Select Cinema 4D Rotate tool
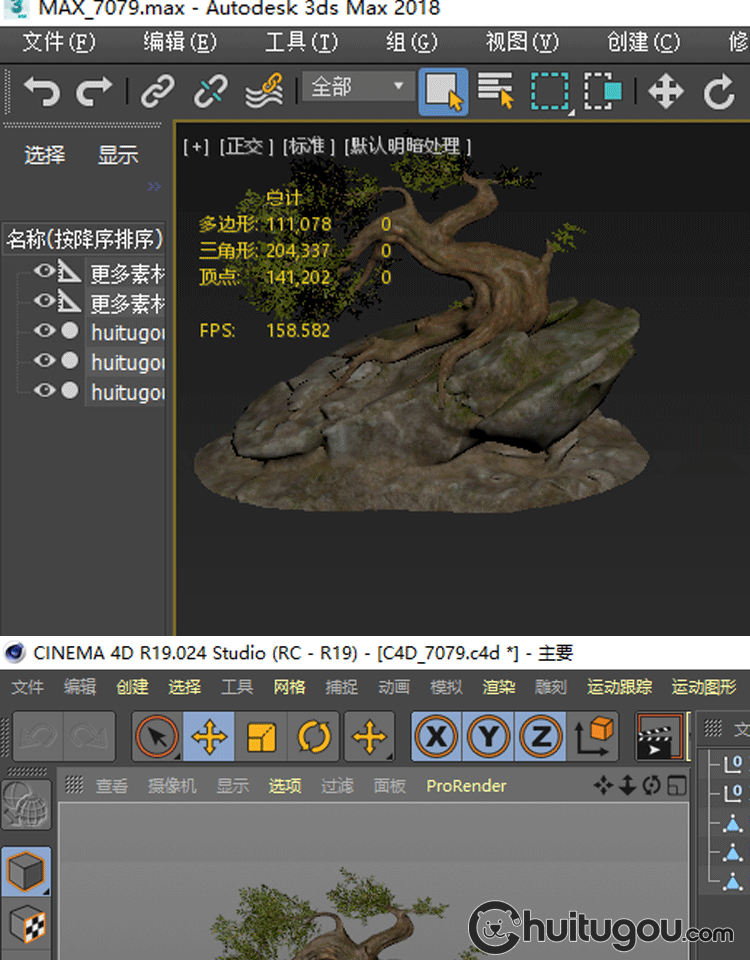750x960 pixels. (x=313, y=736)
